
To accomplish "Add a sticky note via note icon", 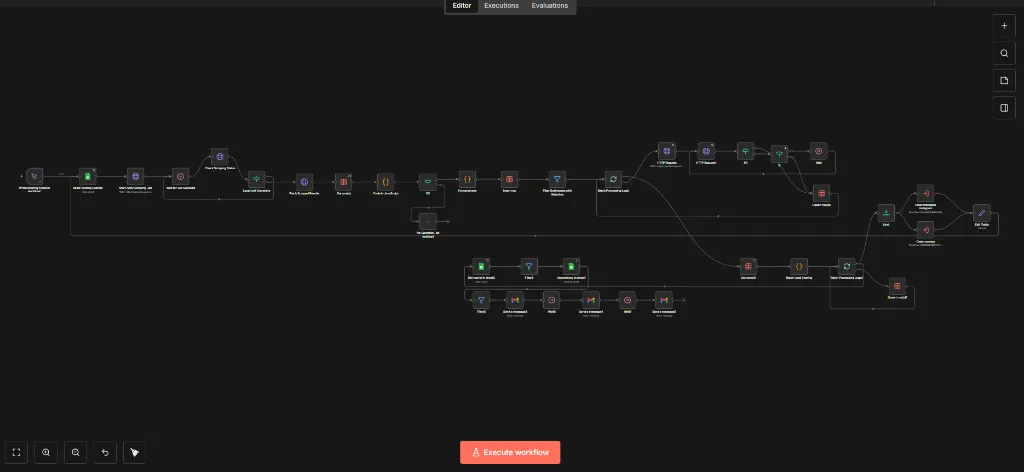I will 1004,81.
